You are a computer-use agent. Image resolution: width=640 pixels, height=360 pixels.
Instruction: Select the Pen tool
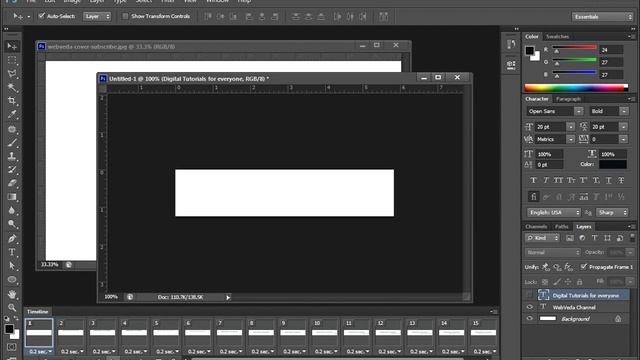click(12, 238)
